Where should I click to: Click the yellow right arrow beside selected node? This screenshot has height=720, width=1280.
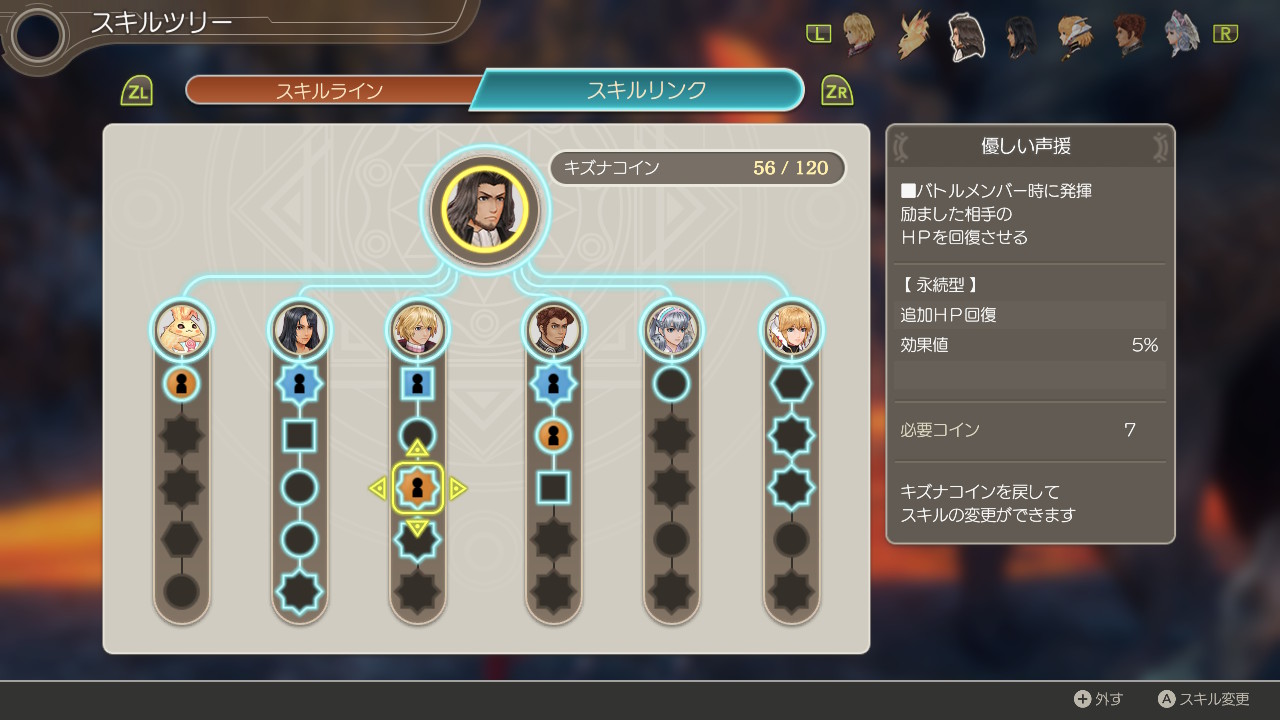(x=458, y=488)
